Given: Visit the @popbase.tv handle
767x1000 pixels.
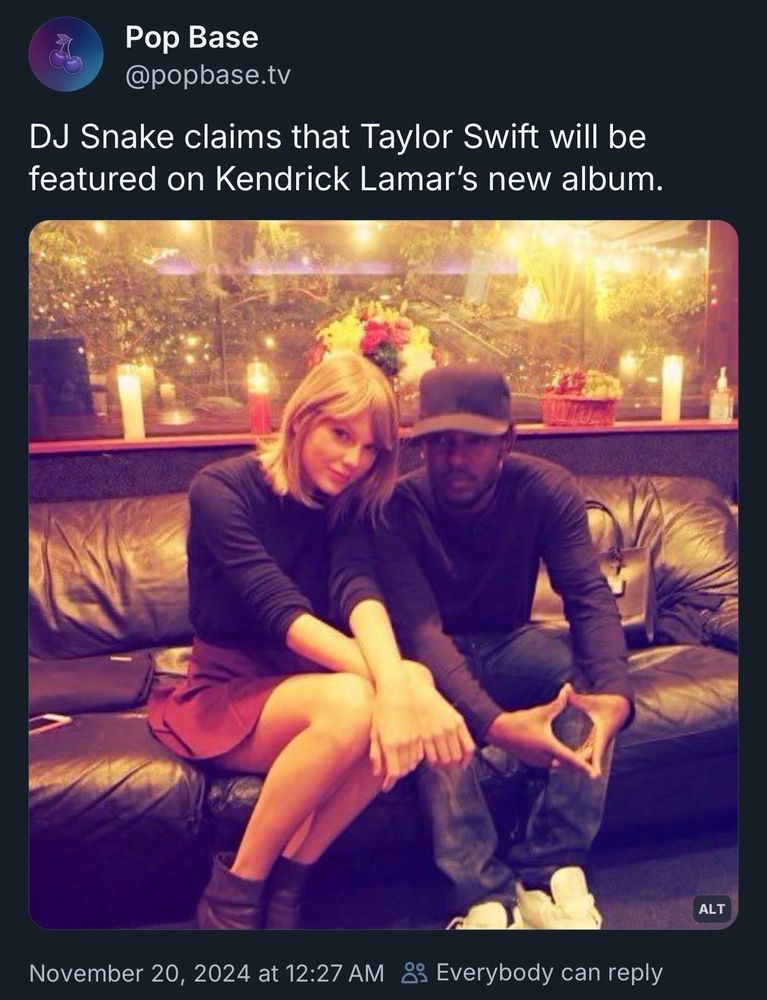Looking at the screenshot, I should [x=208, y=76].
